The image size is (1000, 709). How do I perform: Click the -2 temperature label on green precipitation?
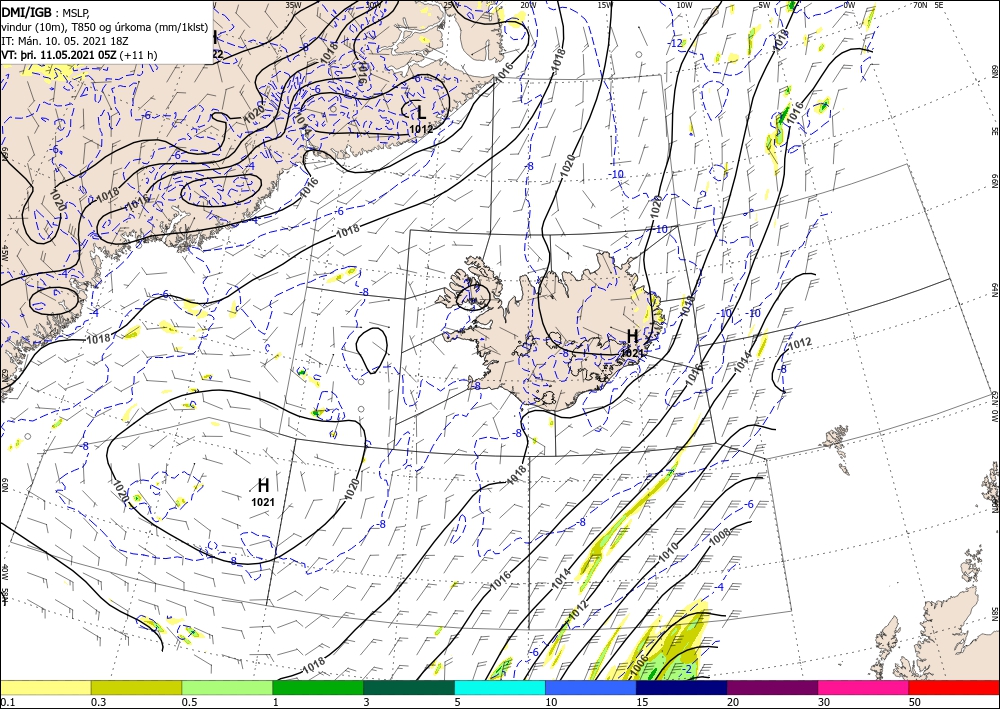(x=686, y=668)
